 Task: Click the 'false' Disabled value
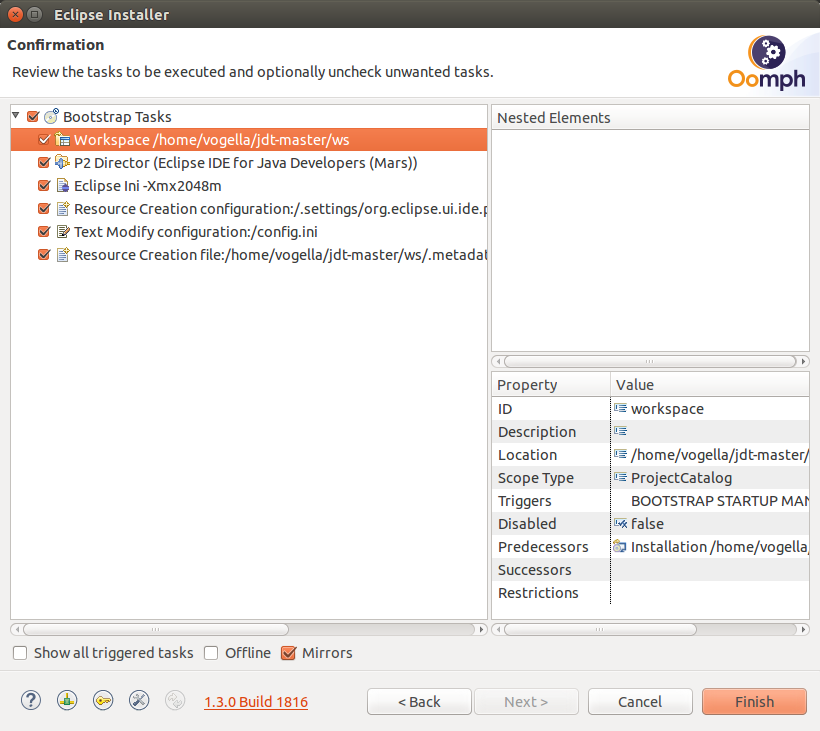pos(647,523)
